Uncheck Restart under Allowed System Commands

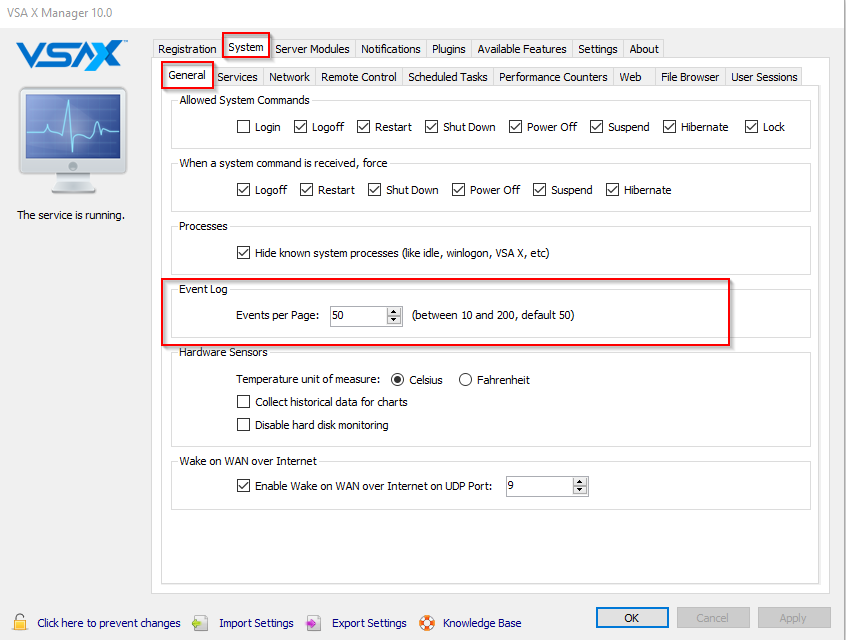pyautogui.click(x=364, y=127)
